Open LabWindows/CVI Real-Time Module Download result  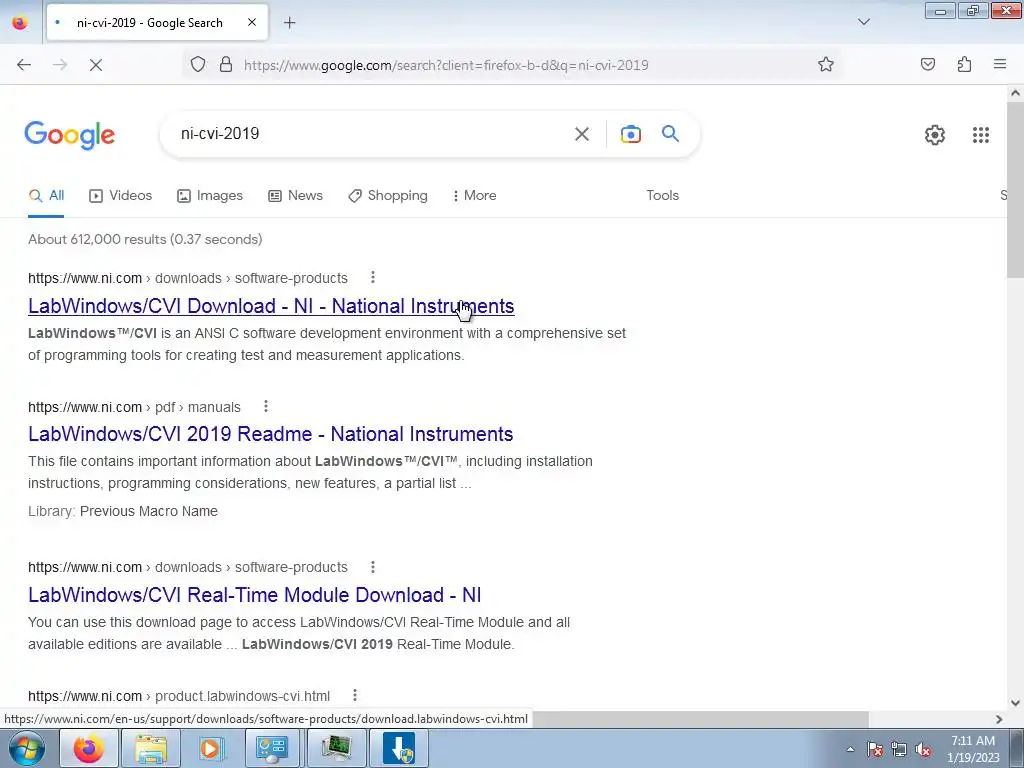tap(255, 594)
